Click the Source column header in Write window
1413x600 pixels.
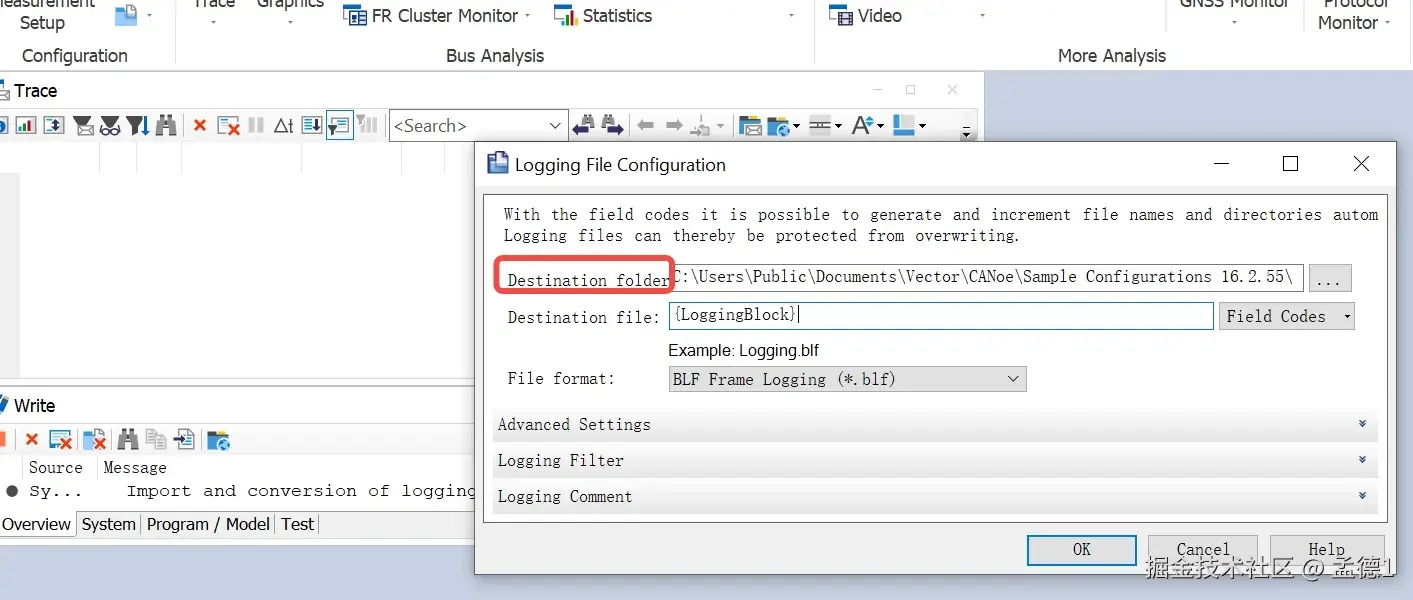(56, 467)
